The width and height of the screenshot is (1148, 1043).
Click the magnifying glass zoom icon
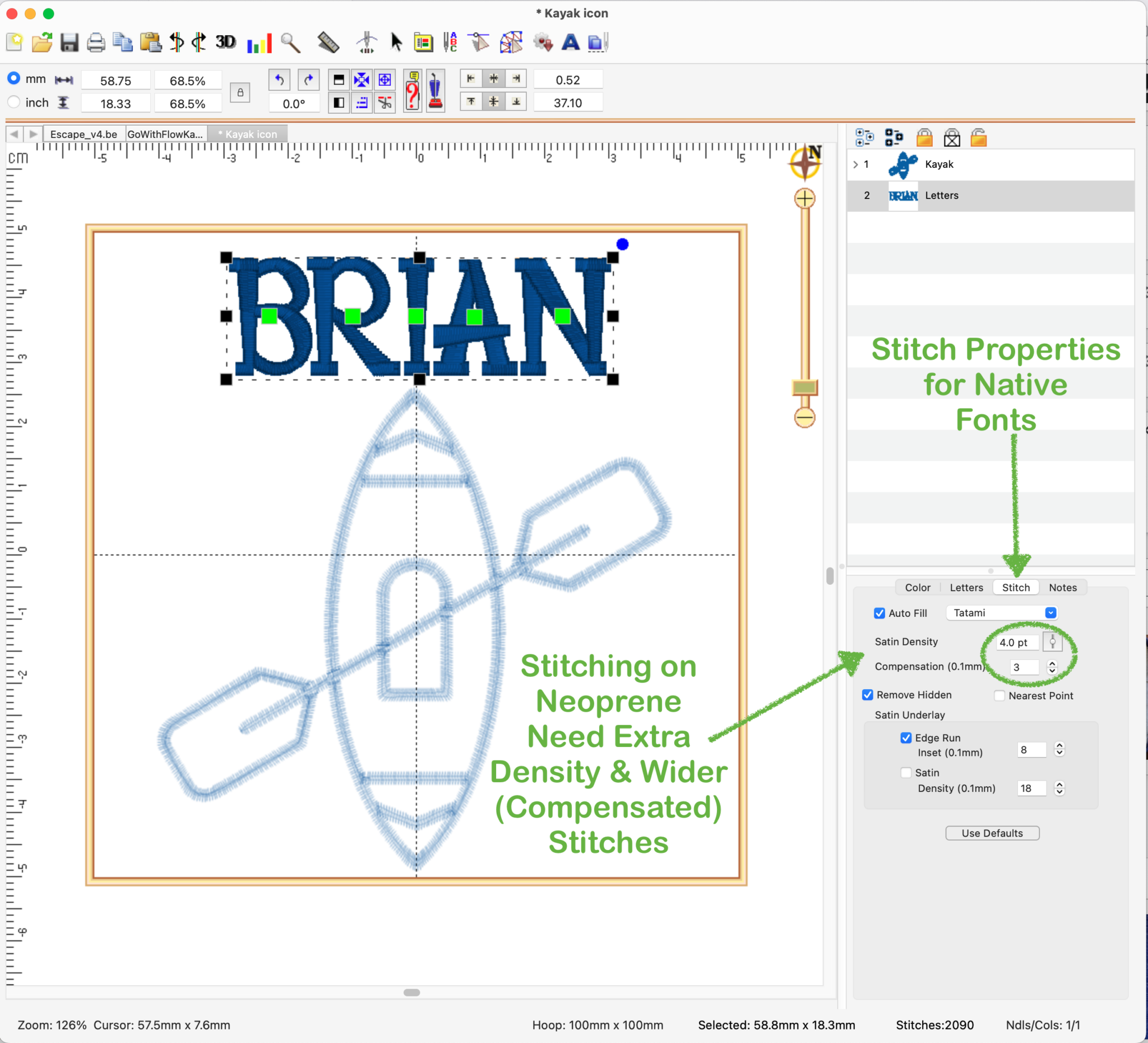point(290,43)
